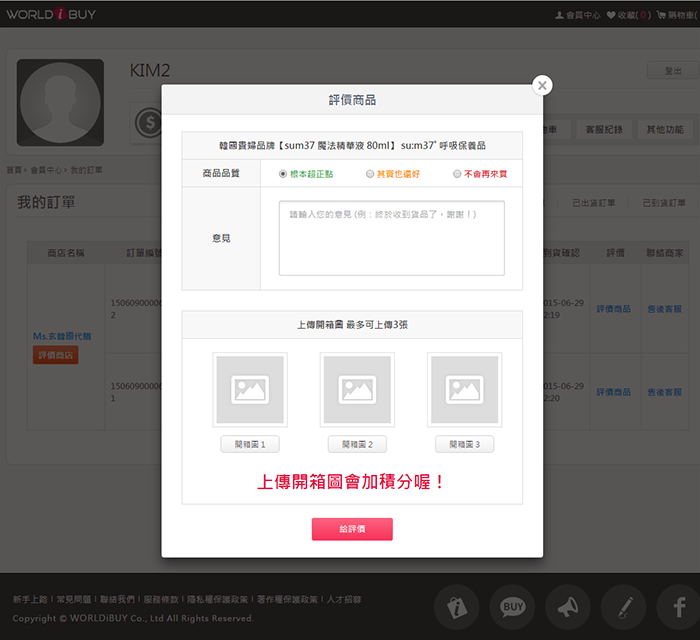Click the dollar coin icon beside avatar
This screenshot has height=640, width=700.
pos(150,122)
